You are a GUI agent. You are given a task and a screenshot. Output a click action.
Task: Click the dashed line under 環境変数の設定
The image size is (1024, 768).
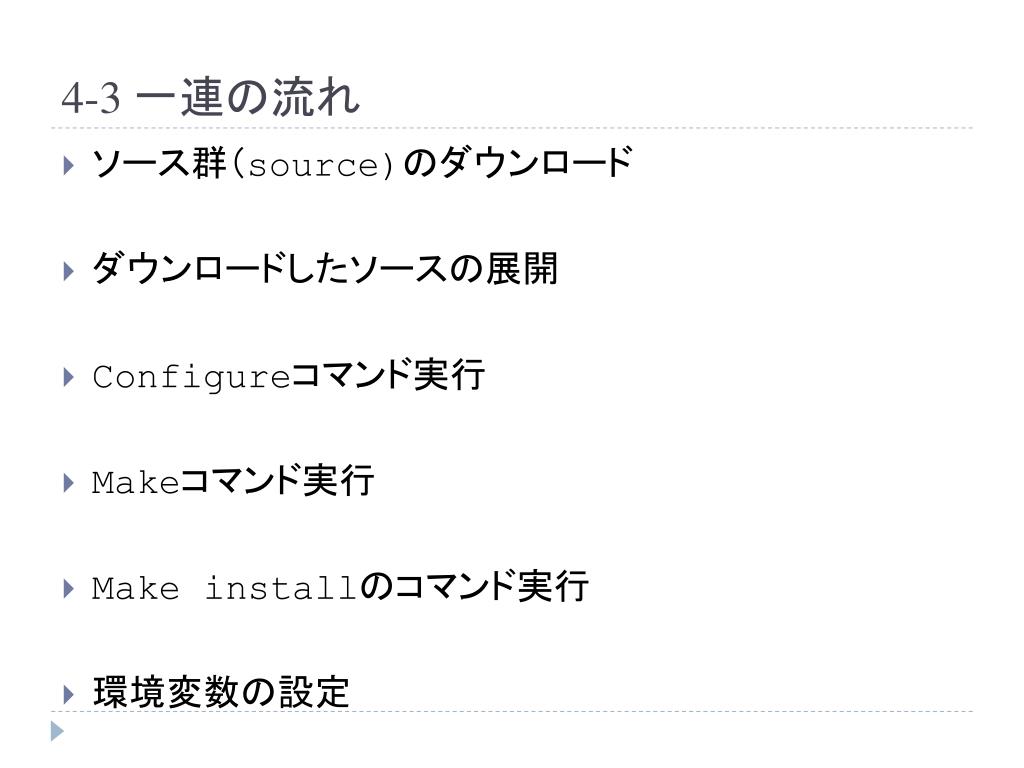[512, 712]
